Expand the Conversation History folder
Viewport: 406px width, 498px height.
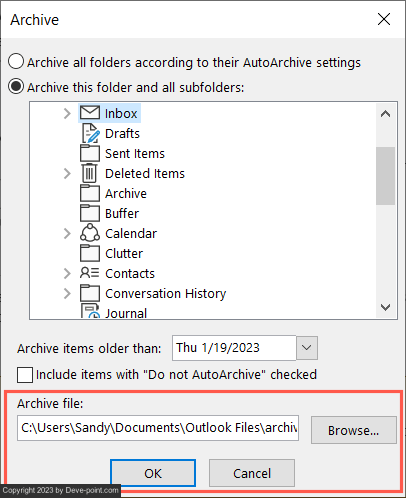pos(67,293)
